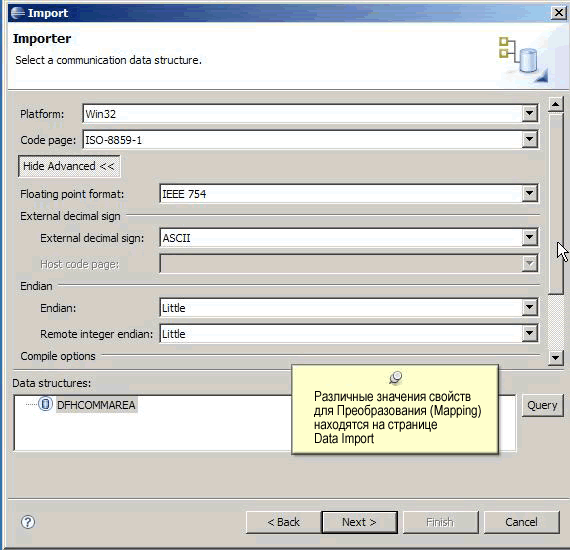570x550 pixels.
Task: Select the DFHCOMMAREA structure icon
Action: click(x=45, y=404)
